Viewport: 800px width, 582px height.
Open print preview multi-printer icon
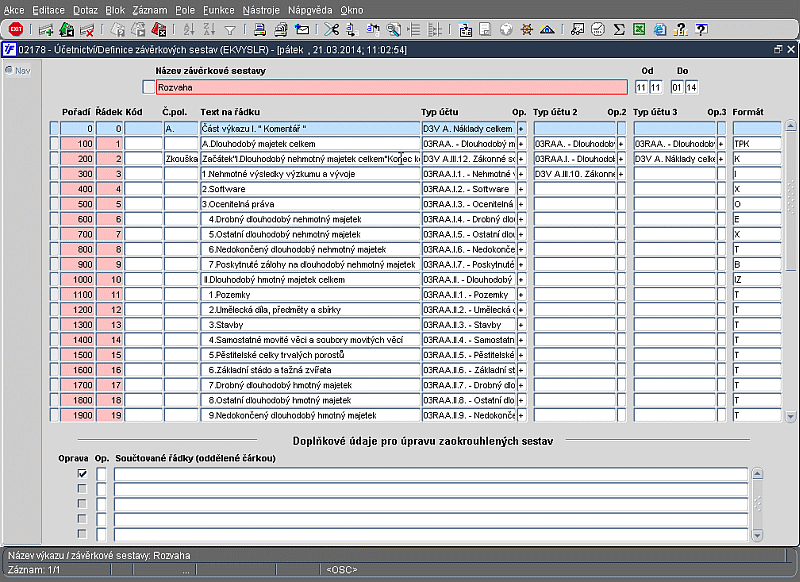pos(281,30)
